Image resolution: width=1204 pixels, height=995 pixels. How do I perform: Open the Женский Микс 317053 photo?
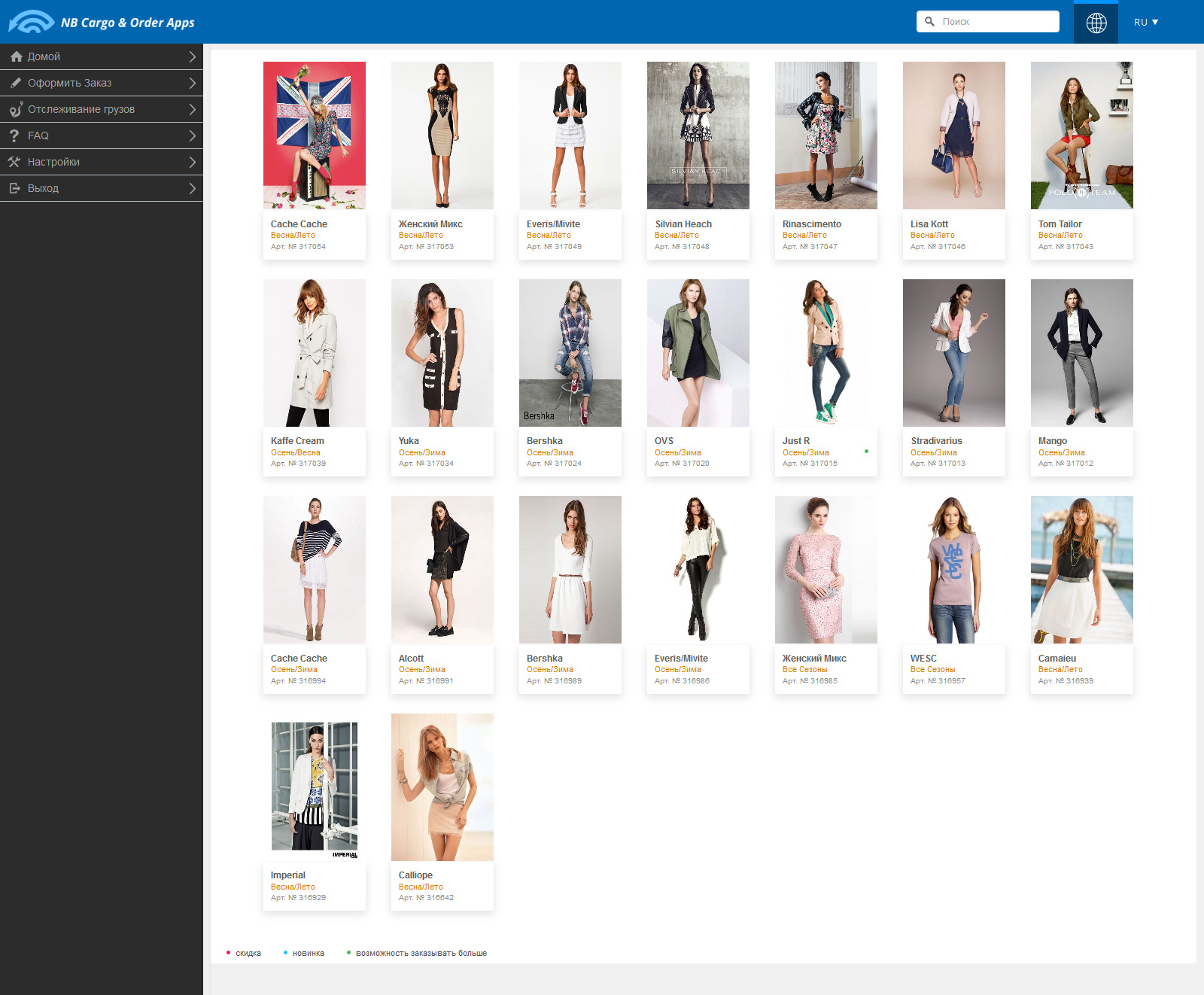pos(442,135)
